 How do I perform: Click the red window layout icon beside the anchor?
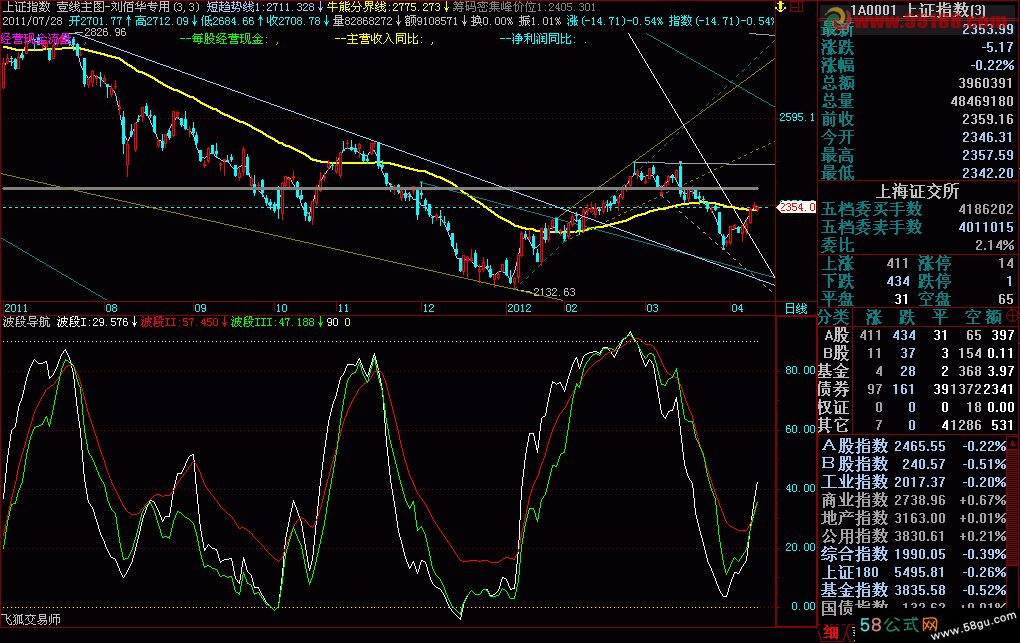tap(796, 7)
